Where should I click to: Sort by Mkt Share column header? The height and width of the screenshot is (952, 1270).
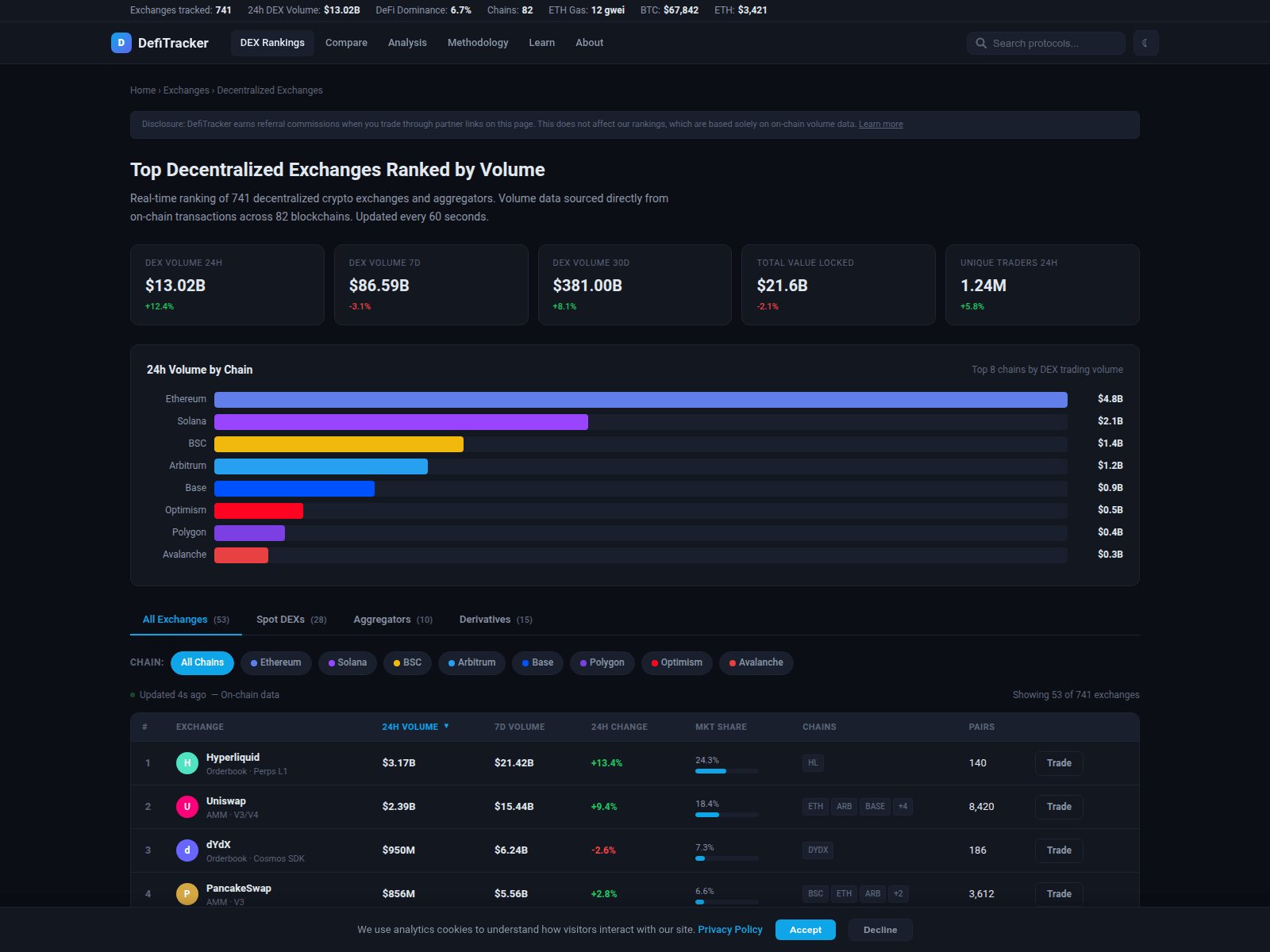721,727
